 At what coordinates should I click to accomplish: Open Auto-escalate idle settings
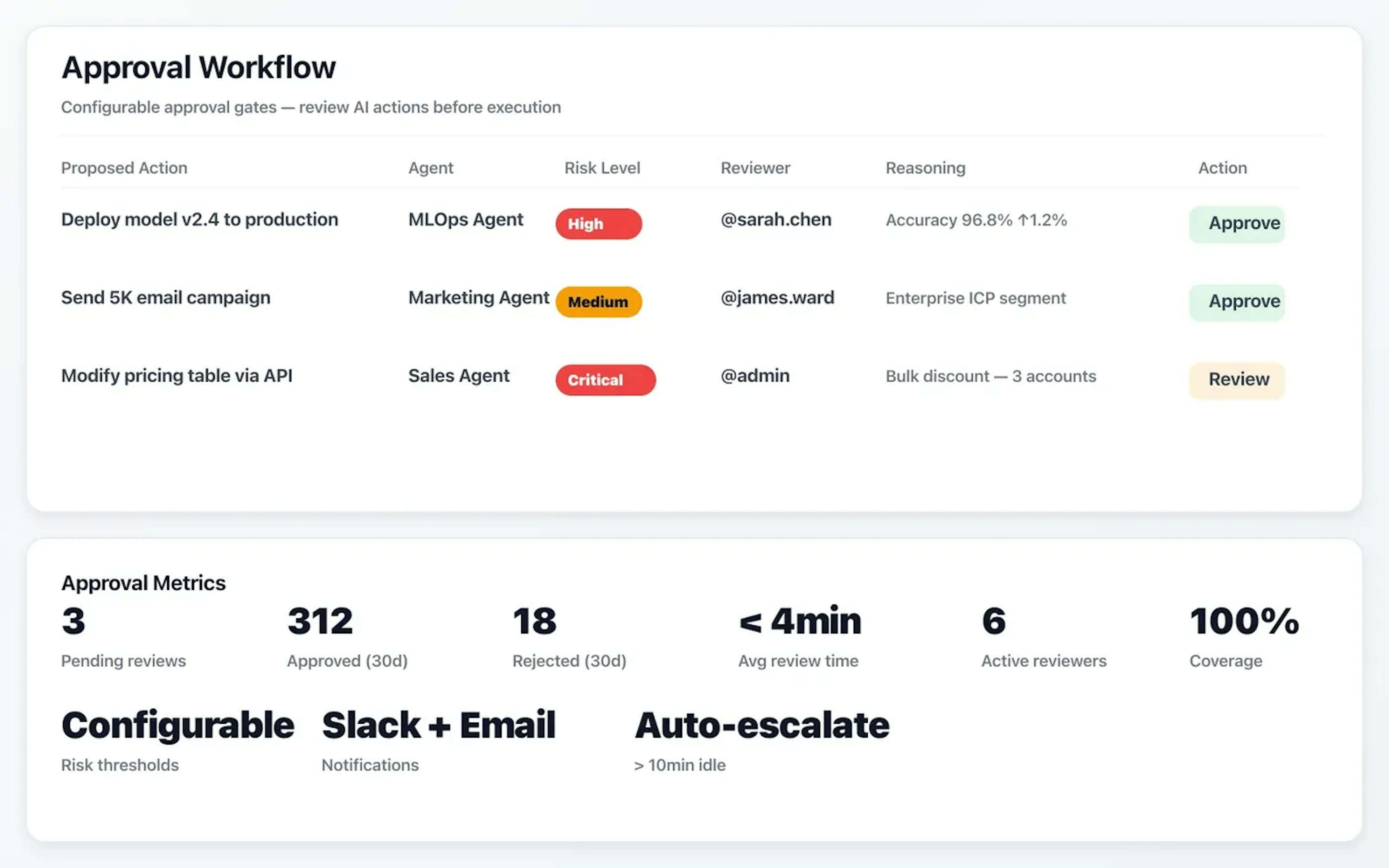tap(761, 741)
